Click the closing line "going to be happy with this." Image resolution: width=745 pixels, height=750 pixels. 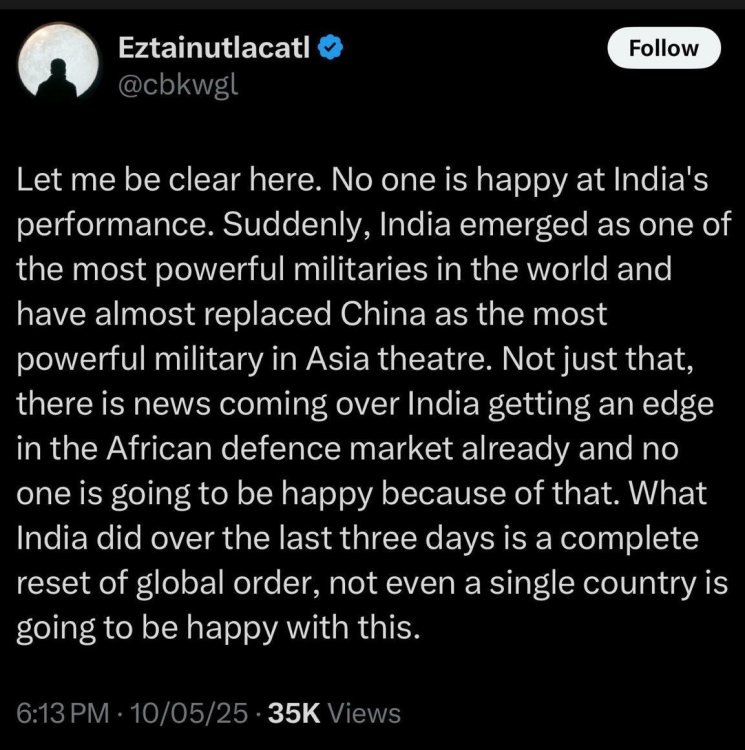218,628
